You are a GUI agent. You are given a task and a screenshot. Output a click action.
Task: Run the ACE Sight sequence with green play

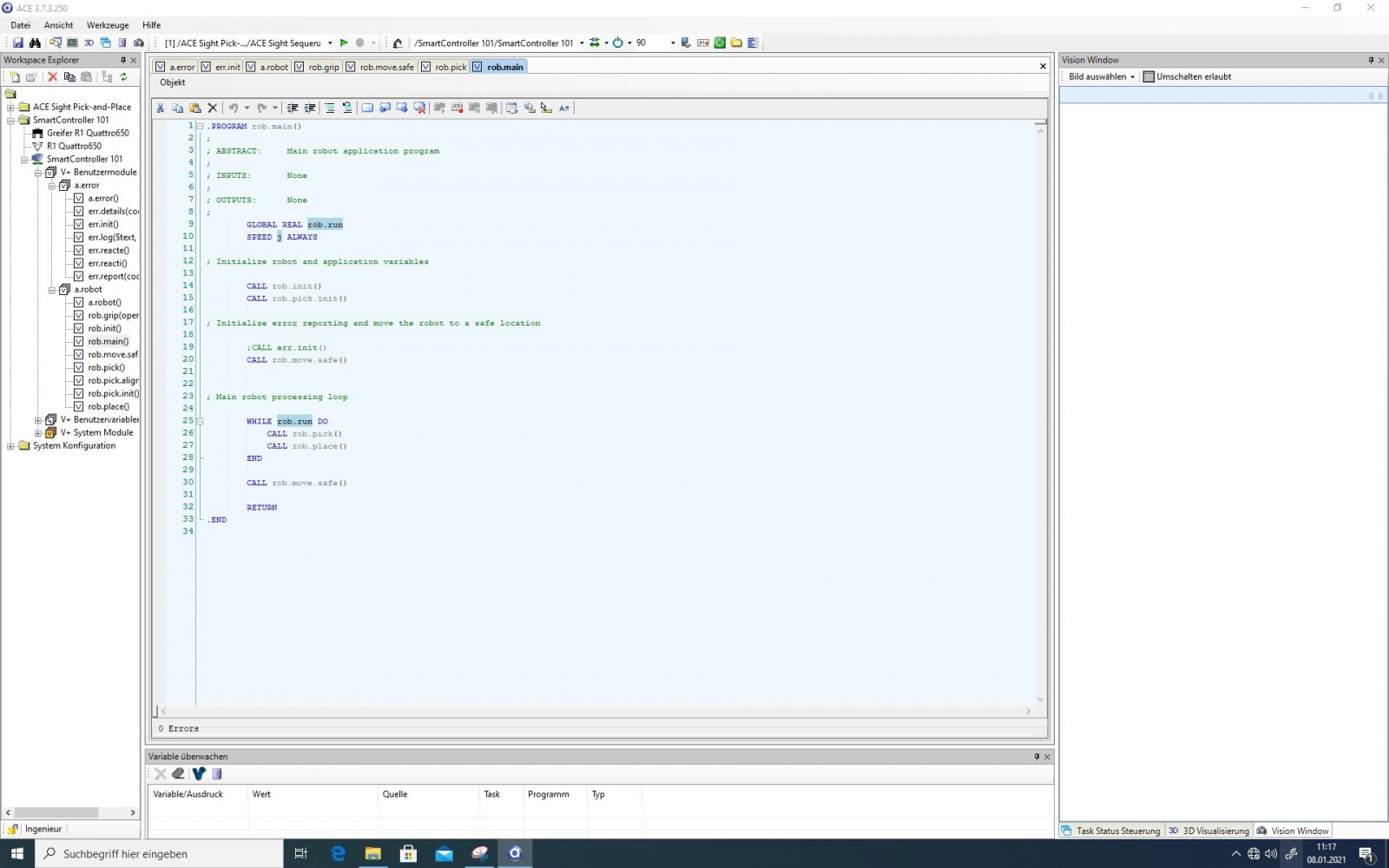tap(344, 43)
